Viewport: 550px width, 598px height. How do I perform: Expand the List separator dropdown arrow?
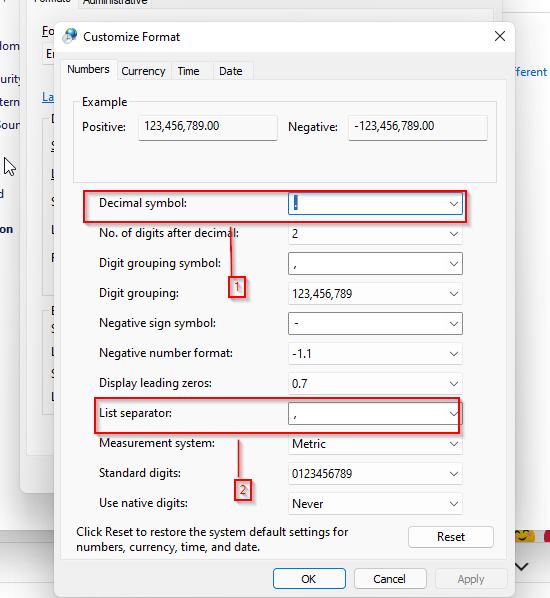click(454, 414)
